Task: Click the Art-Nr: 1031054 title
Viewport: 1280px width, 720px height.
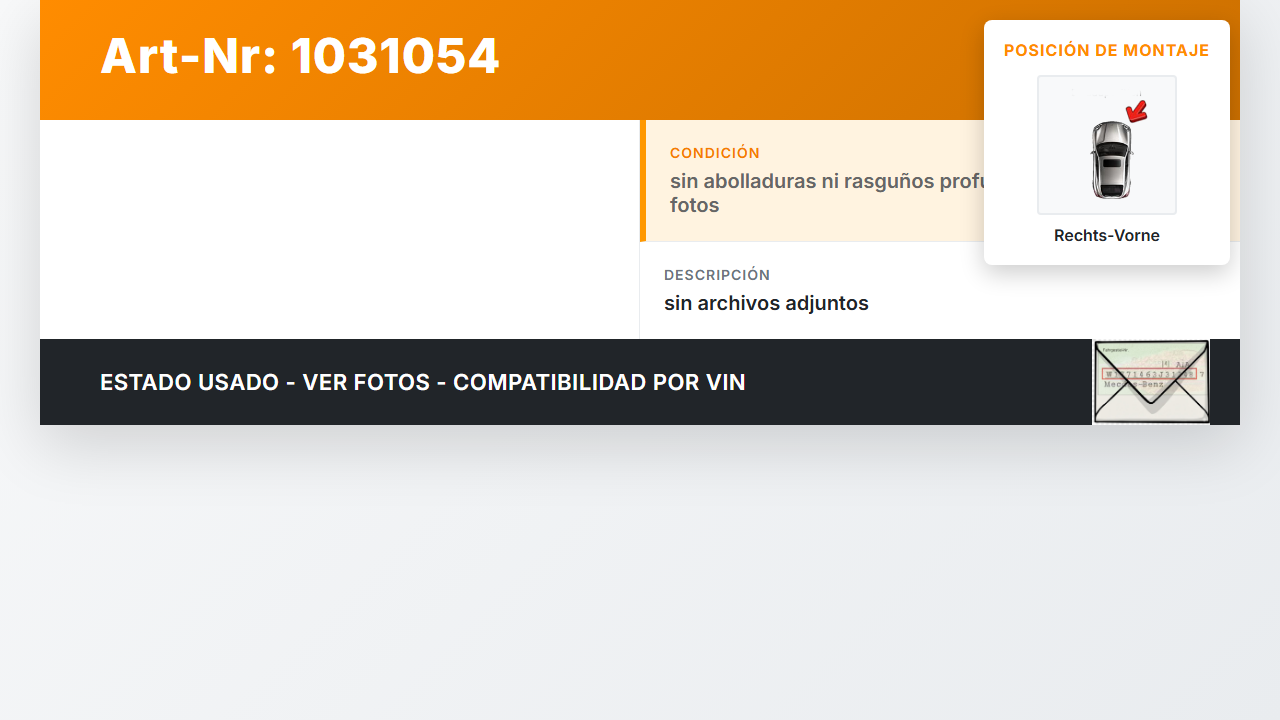Action: point(300,56)
